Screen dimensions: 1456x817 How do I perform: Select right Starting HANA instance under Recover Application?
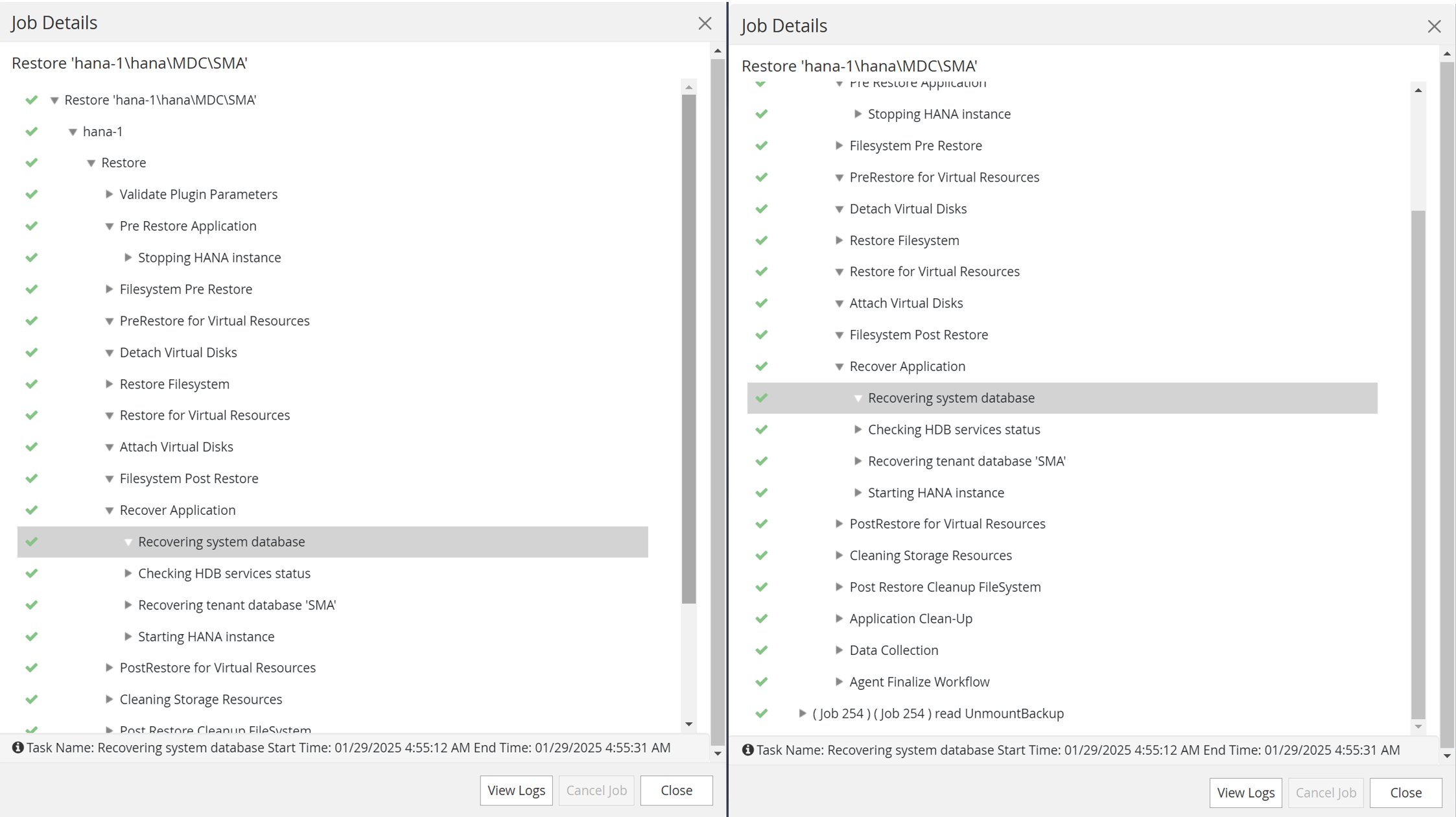(935, 493)
